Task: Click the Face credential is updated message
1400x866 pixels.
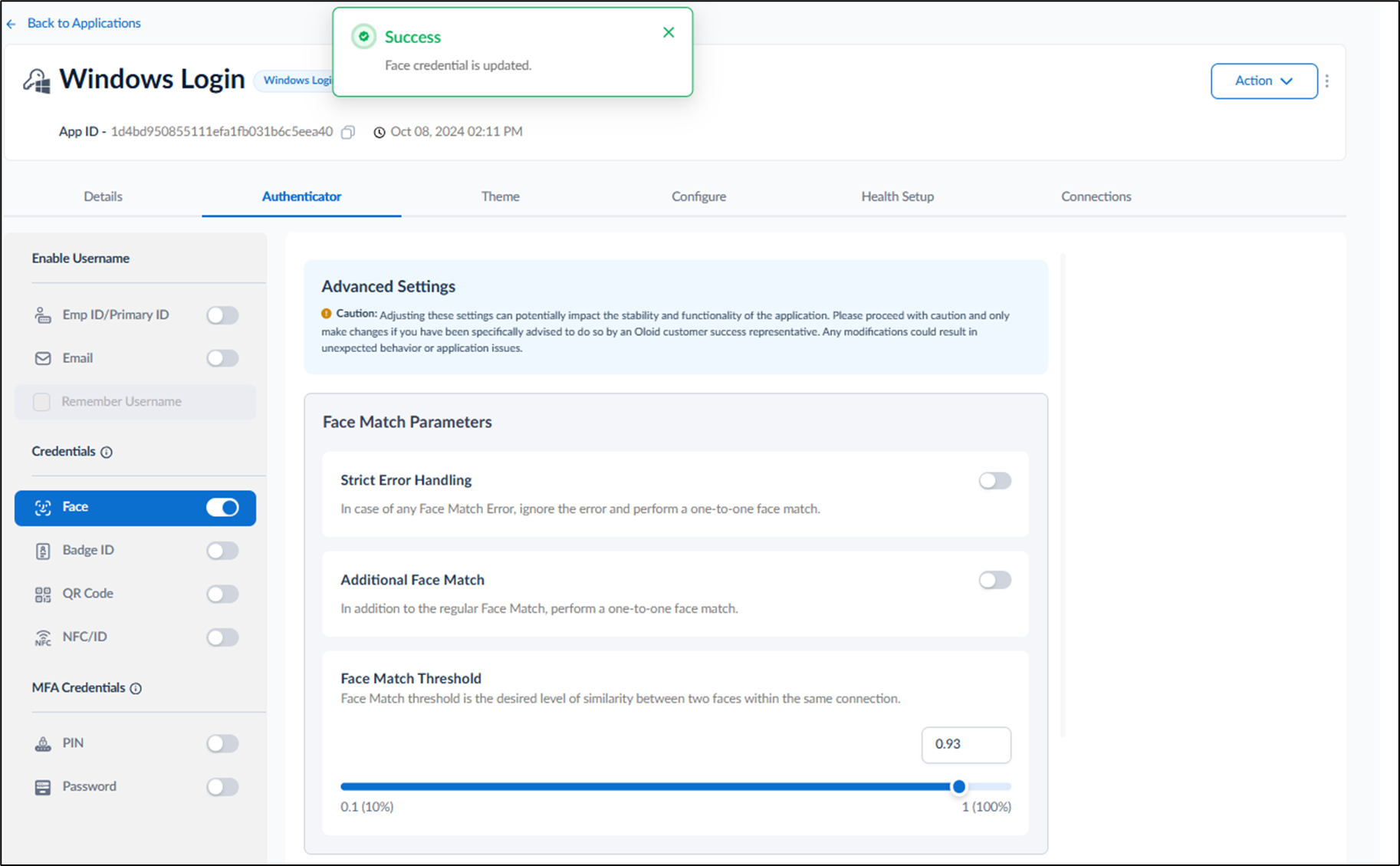Action: [458, 66]
